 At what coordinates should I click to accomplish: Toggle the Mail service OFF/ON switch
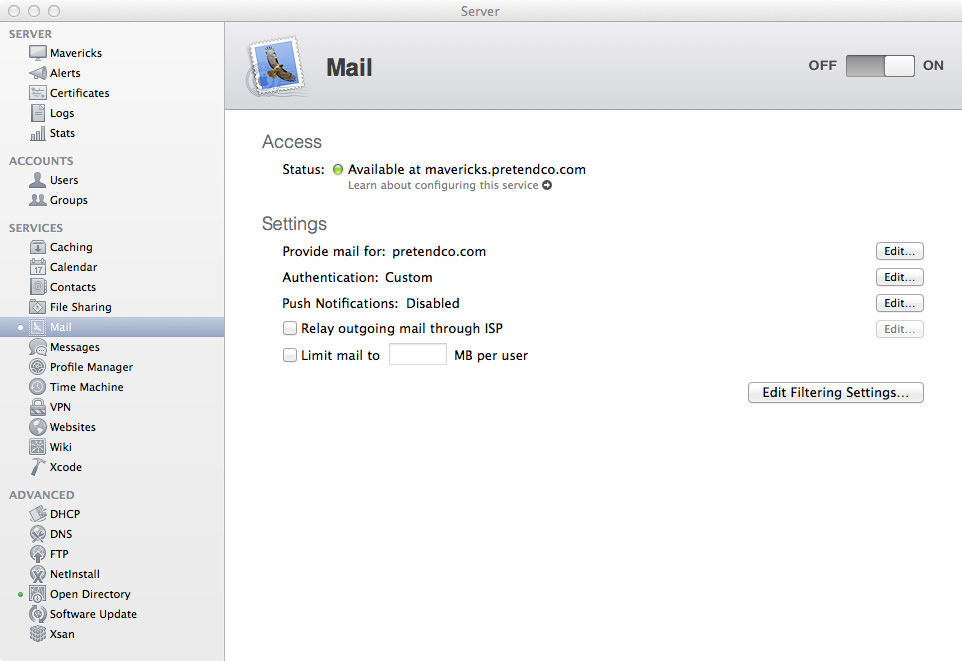click(x=880, y=66)
